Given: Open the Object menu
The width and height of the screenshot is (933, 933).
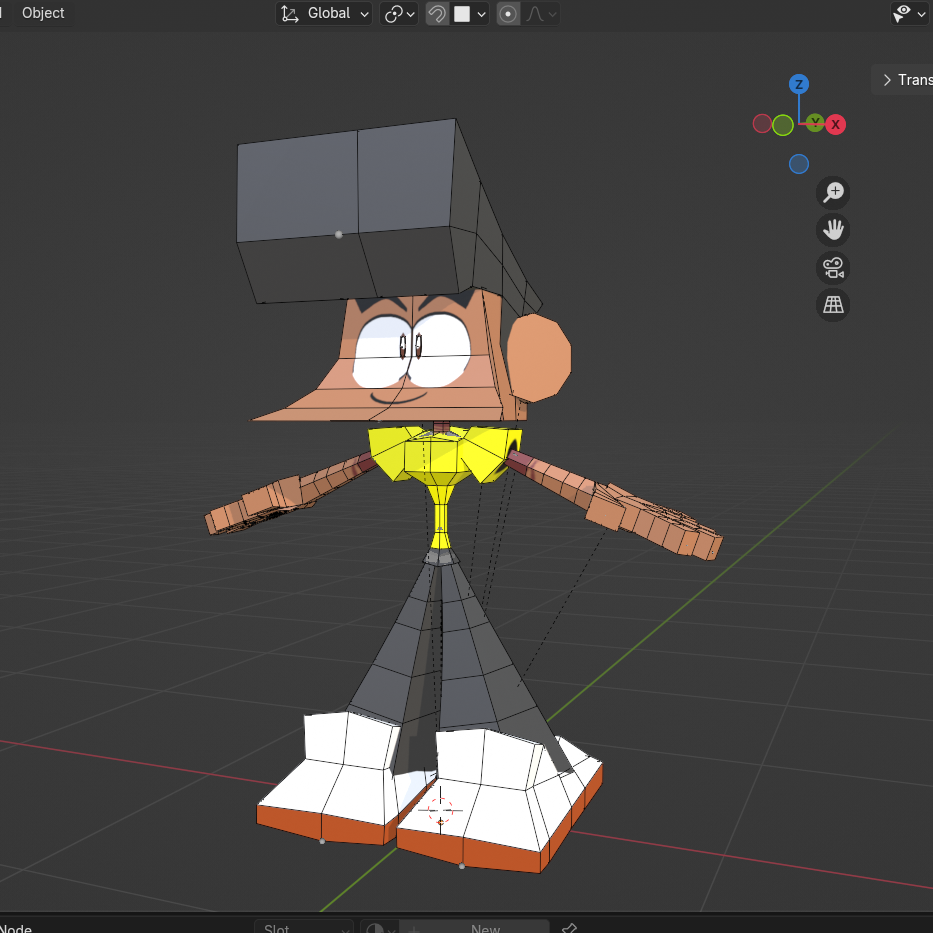Looking at the screenshot, I should click(43, 13).
